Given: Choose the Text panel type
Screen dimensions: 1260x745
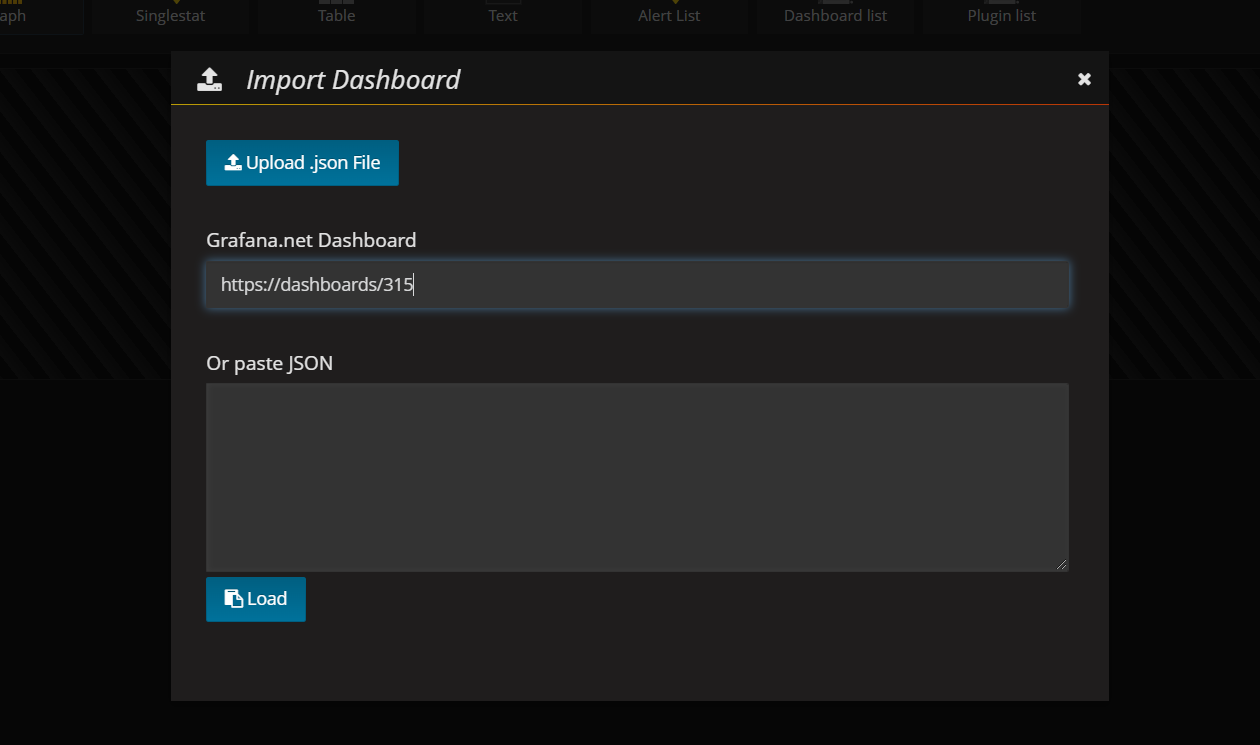Looking at the screenshot, I should click(x=503, y=16).
